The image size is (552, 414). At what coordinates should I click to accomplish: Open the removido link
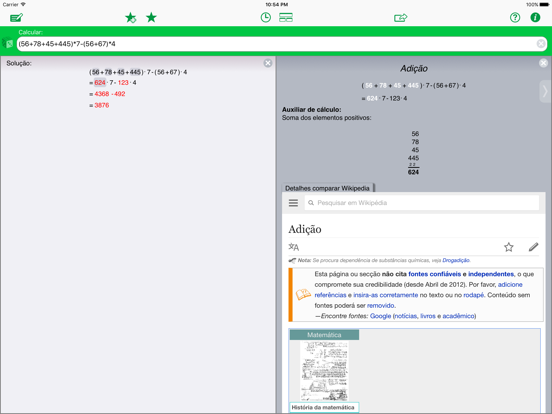[381, 306]
